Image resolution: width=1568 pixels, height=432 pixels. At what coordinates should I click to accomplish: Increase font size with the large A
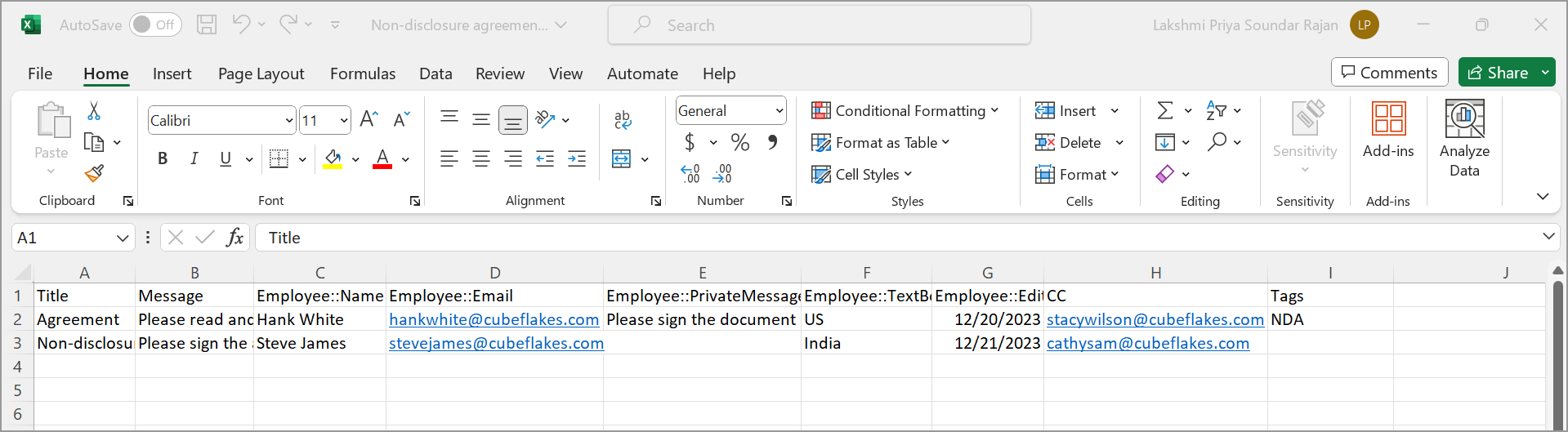[x=369, y=120]
